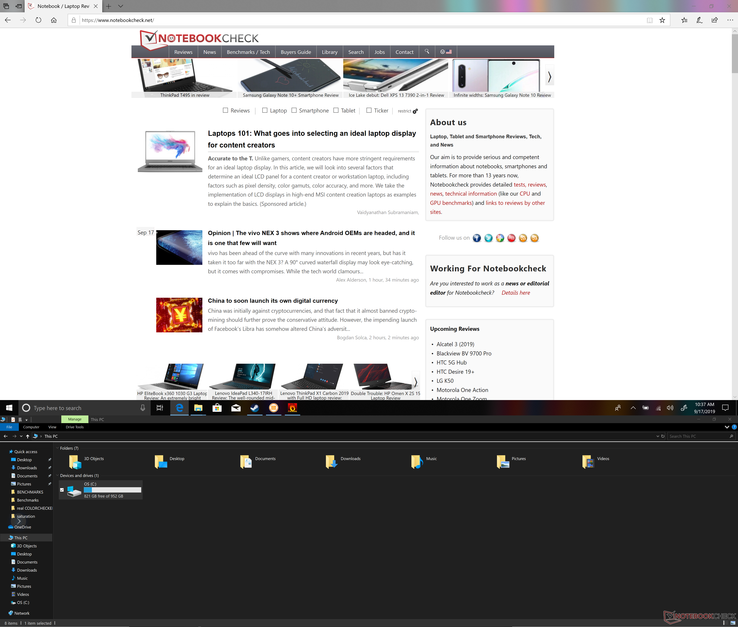The width and height of the screenshot is (738, 627).
Task: Show hidden system tray icons
Action: (633, 408)
